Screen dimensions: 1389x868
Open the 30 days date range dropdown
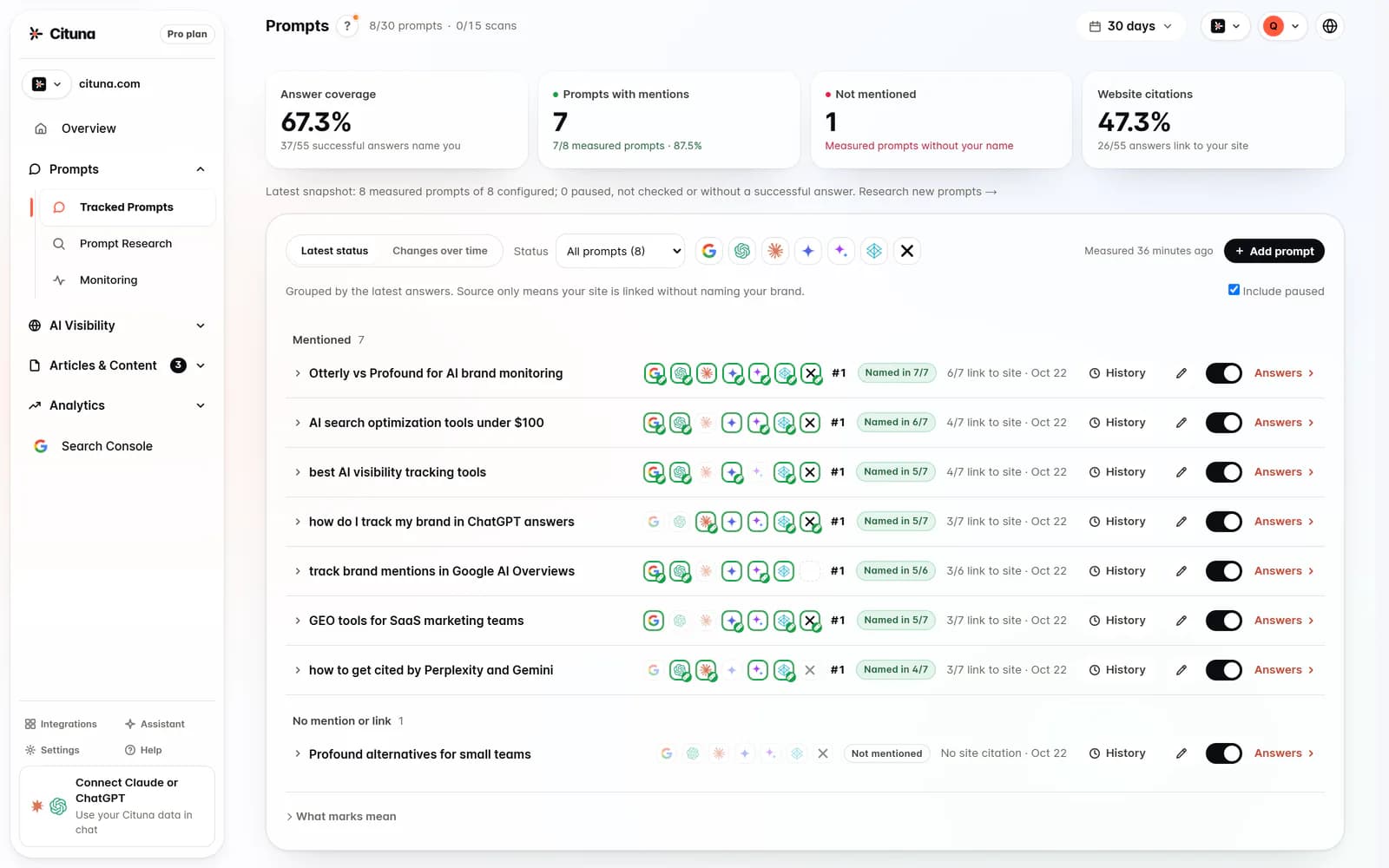pyautogui.click(x=1130, y=26)
